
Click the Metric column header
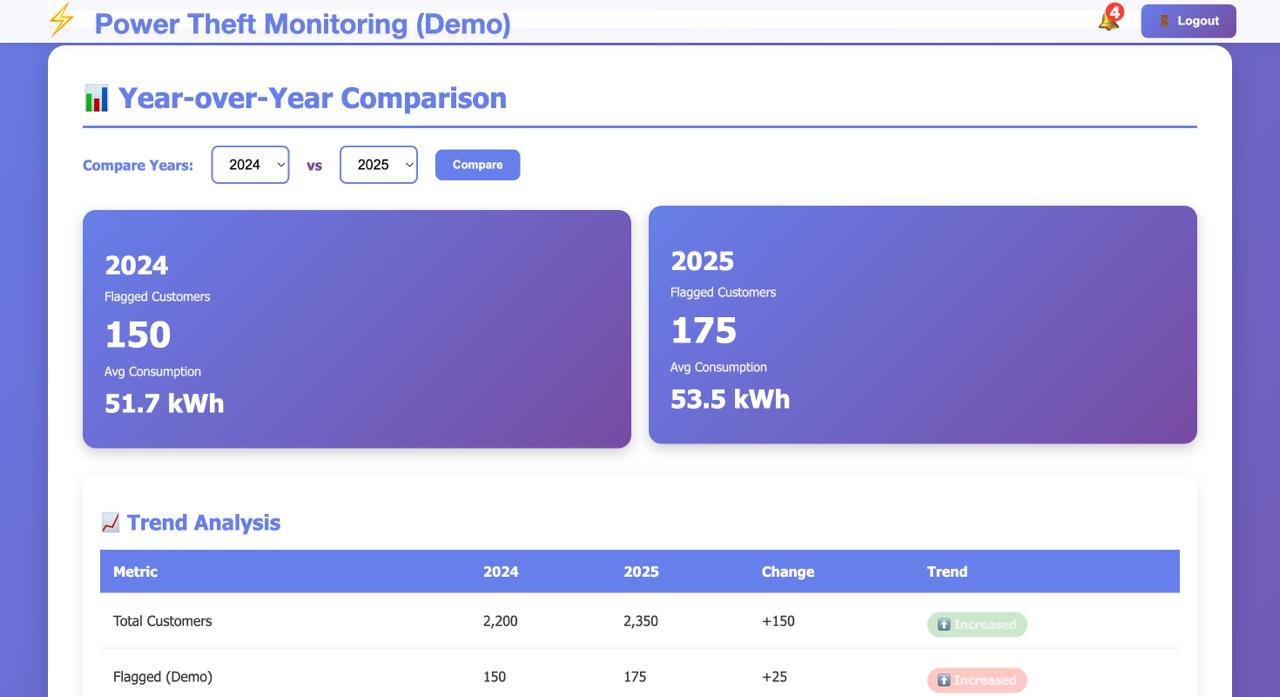tap(135, 572)
